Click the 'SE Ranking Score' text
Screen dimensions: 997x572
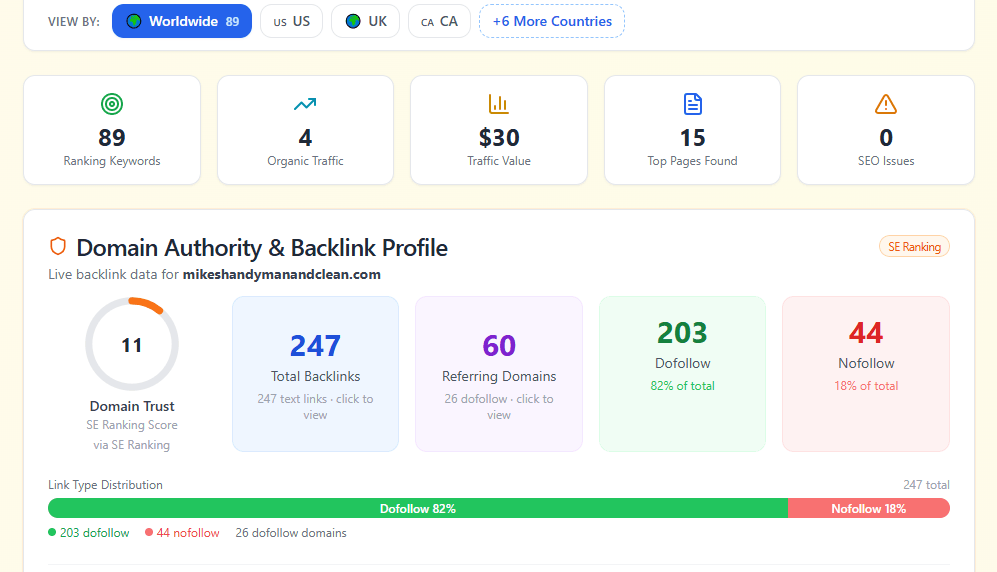tap(132, 425)
